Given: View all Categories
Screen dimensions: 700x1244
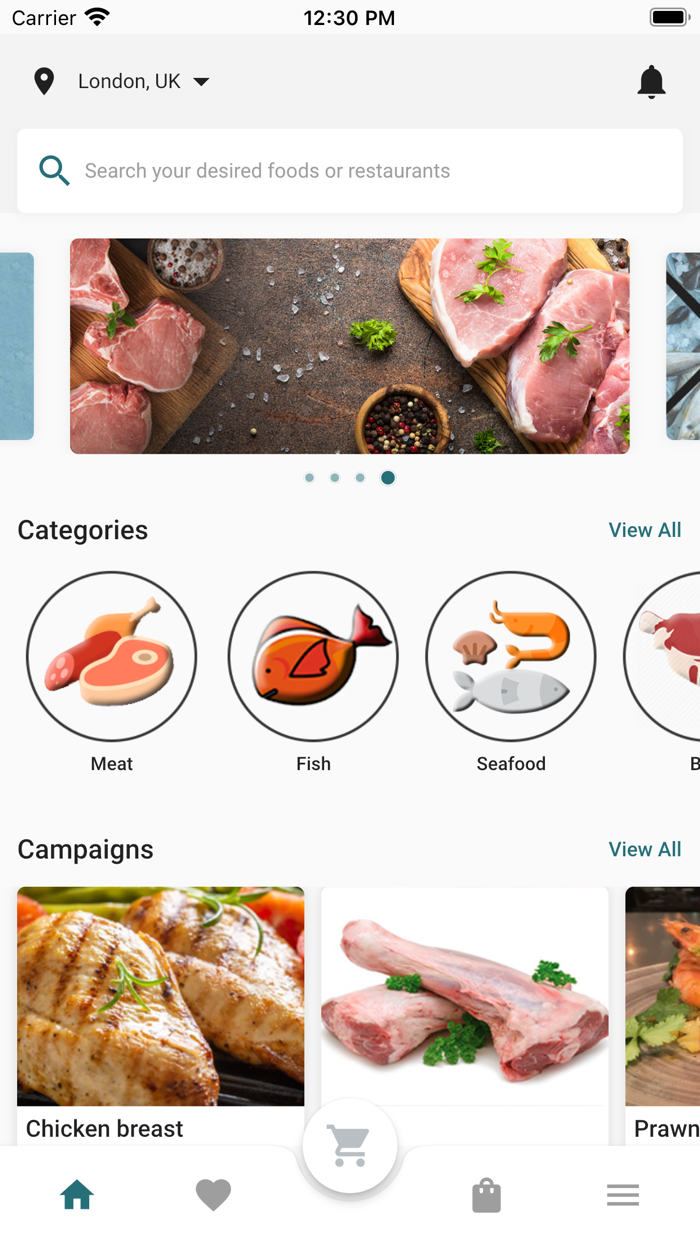Looking at the screenshot, I should point(645,530).
